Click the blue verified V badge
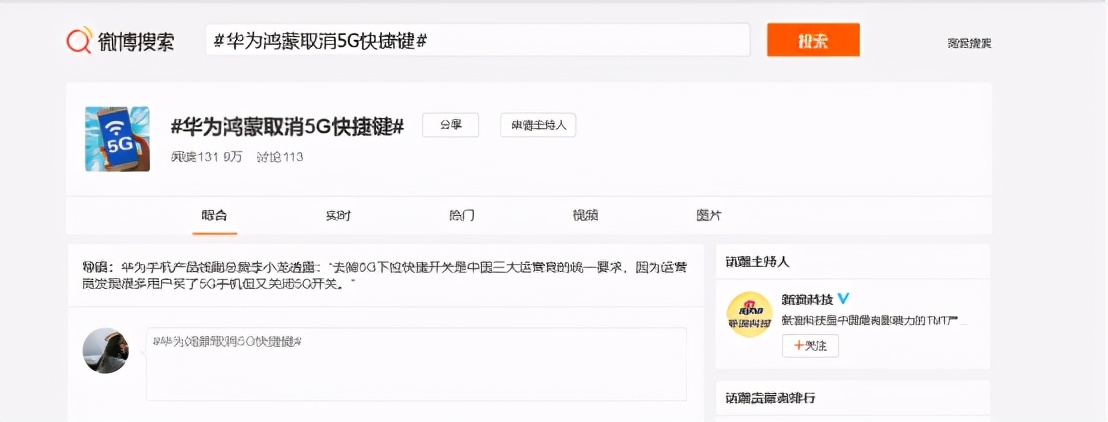This screenshot has width=1108, height=422. click(843, 299)
